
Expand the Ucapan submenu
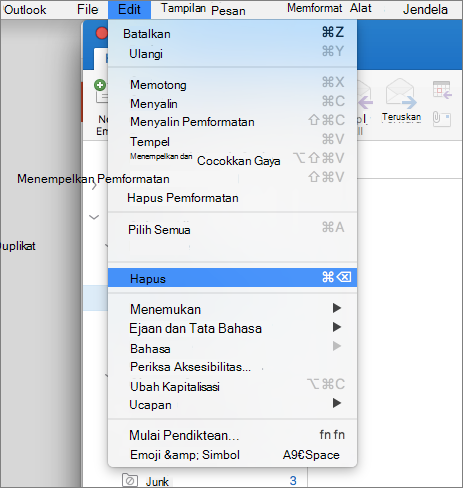click(337, 403)
